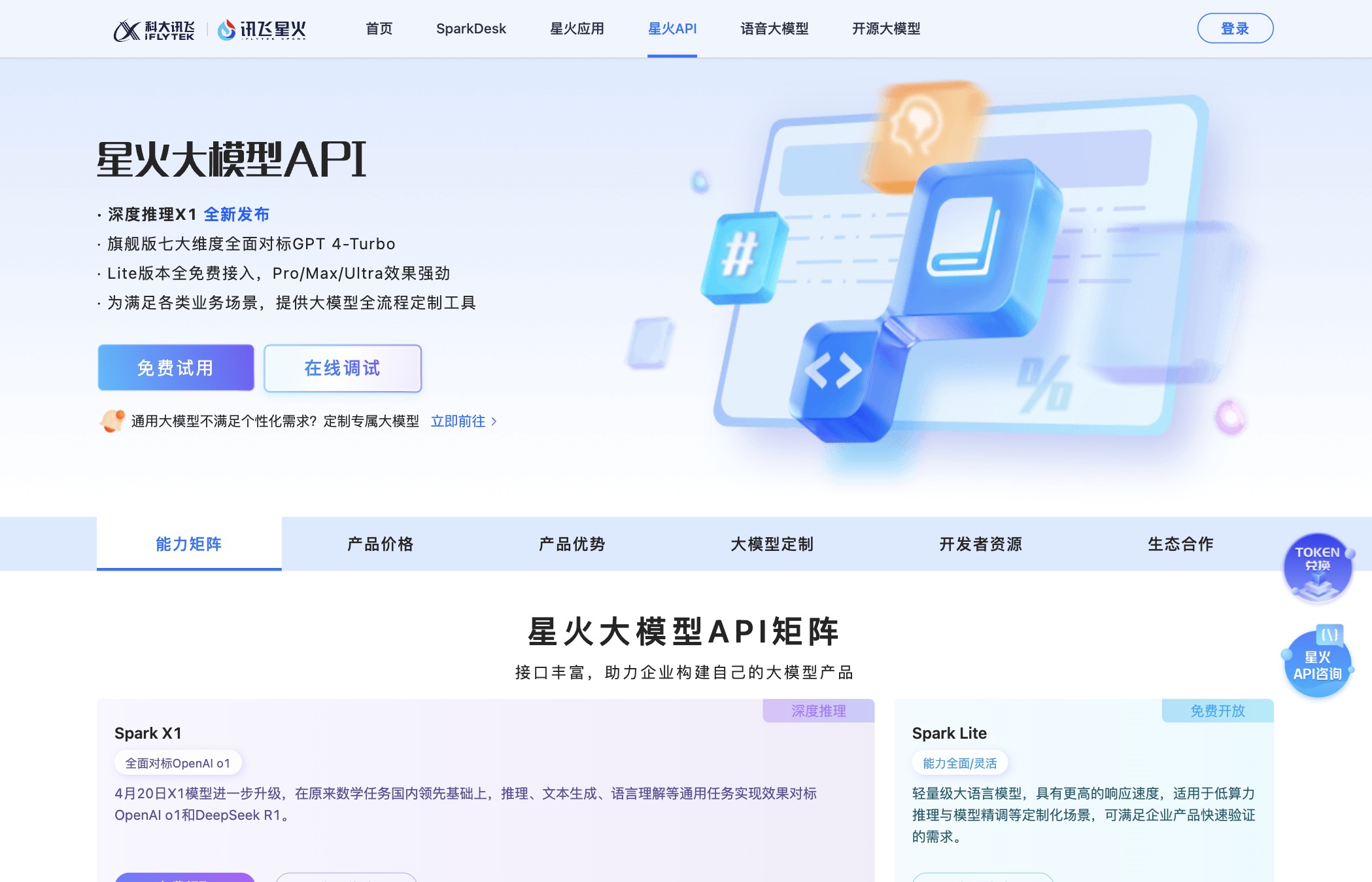Open the 星火API咨询 floating badge
Viewport: 1372px width, 882px height.
pyautogui.click(x=1318, y=661)
